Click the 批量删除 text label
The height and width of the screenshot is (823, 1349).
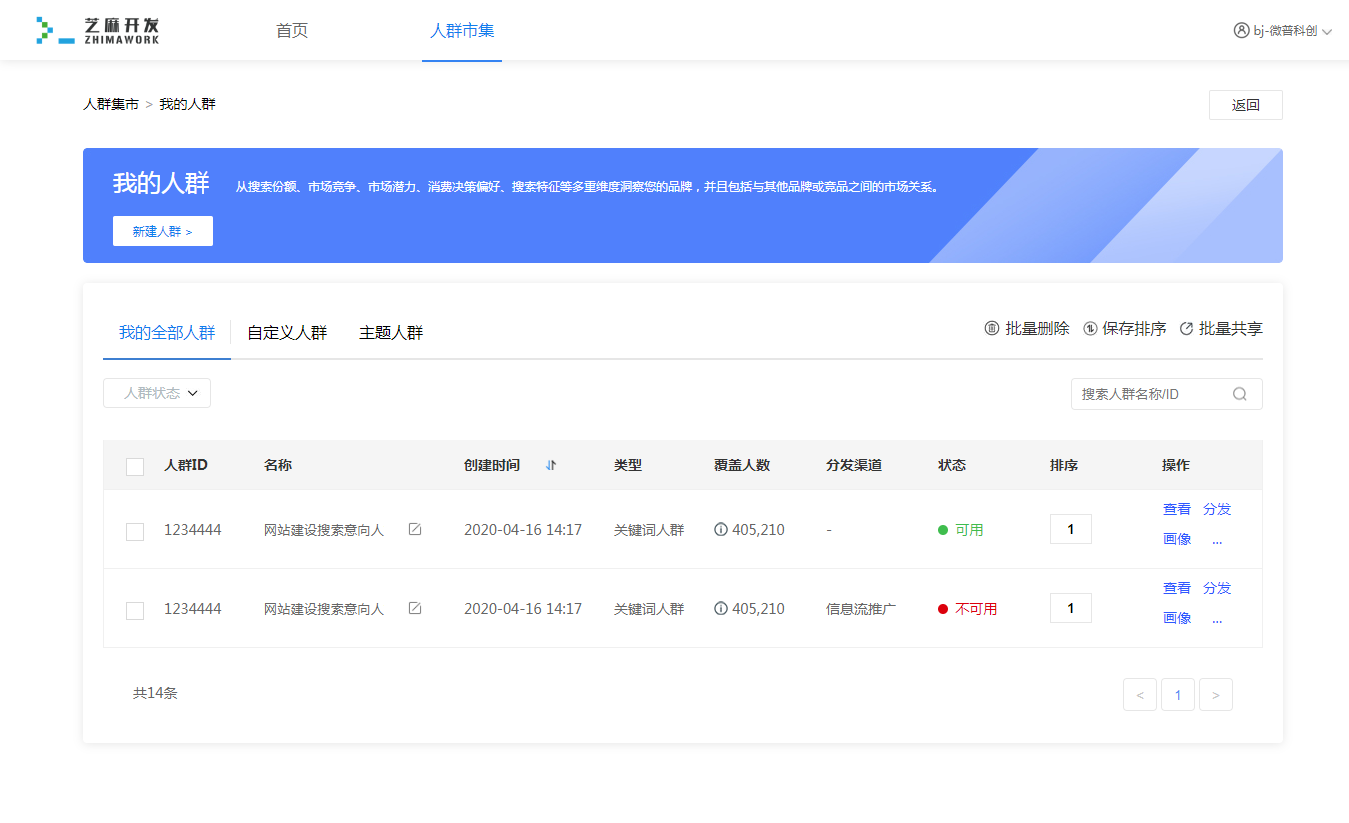pyautogui.click(x=1037, y=329)
